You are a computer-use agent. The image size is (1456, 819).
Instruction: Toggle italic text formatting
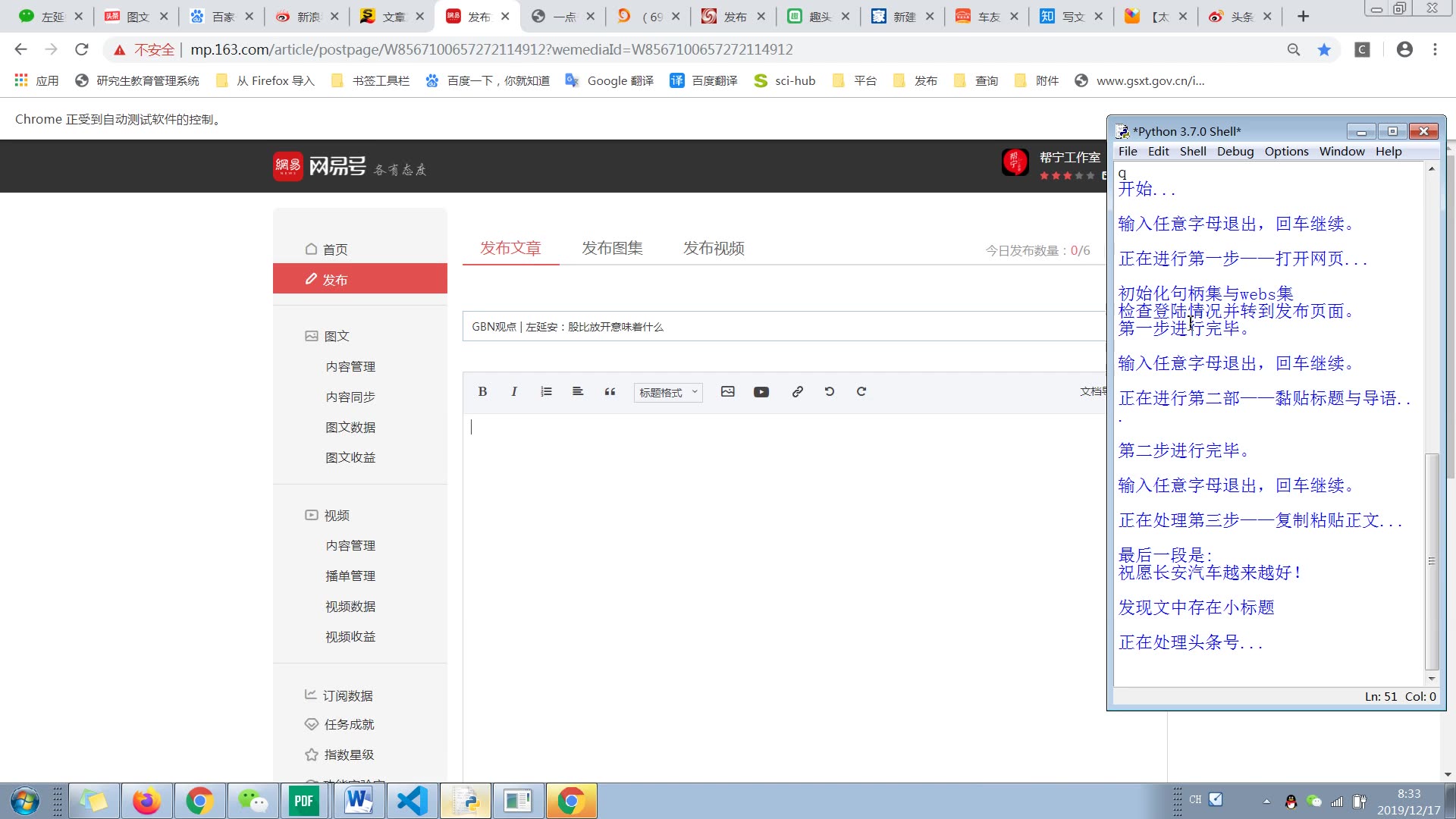tap(514, 392)
